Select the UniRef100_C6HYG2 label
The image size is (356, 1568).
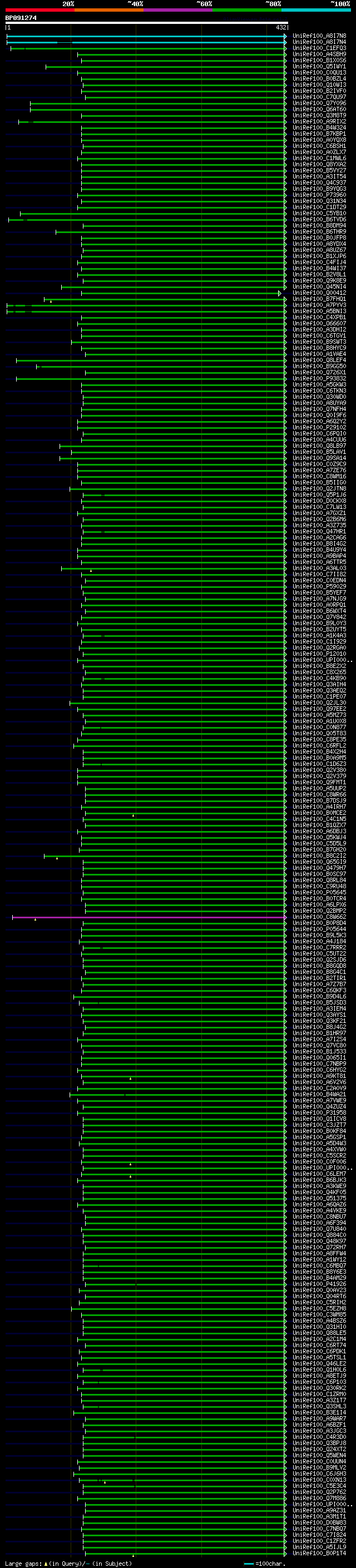[319, 1070]
